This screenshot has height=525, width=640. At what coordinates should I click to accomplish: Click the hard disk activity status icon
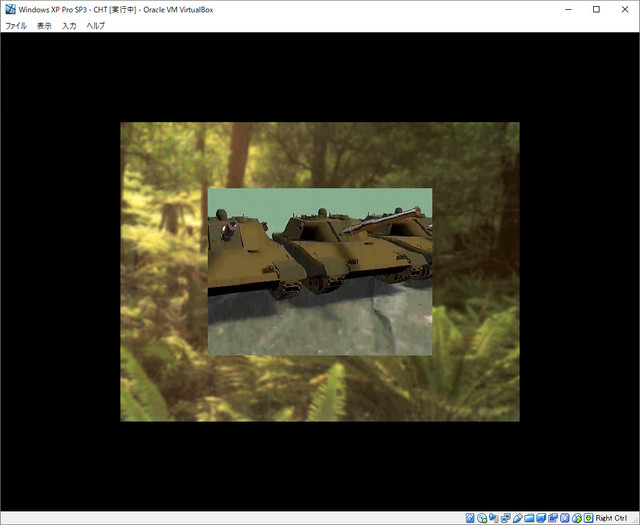tap(470, 518)
